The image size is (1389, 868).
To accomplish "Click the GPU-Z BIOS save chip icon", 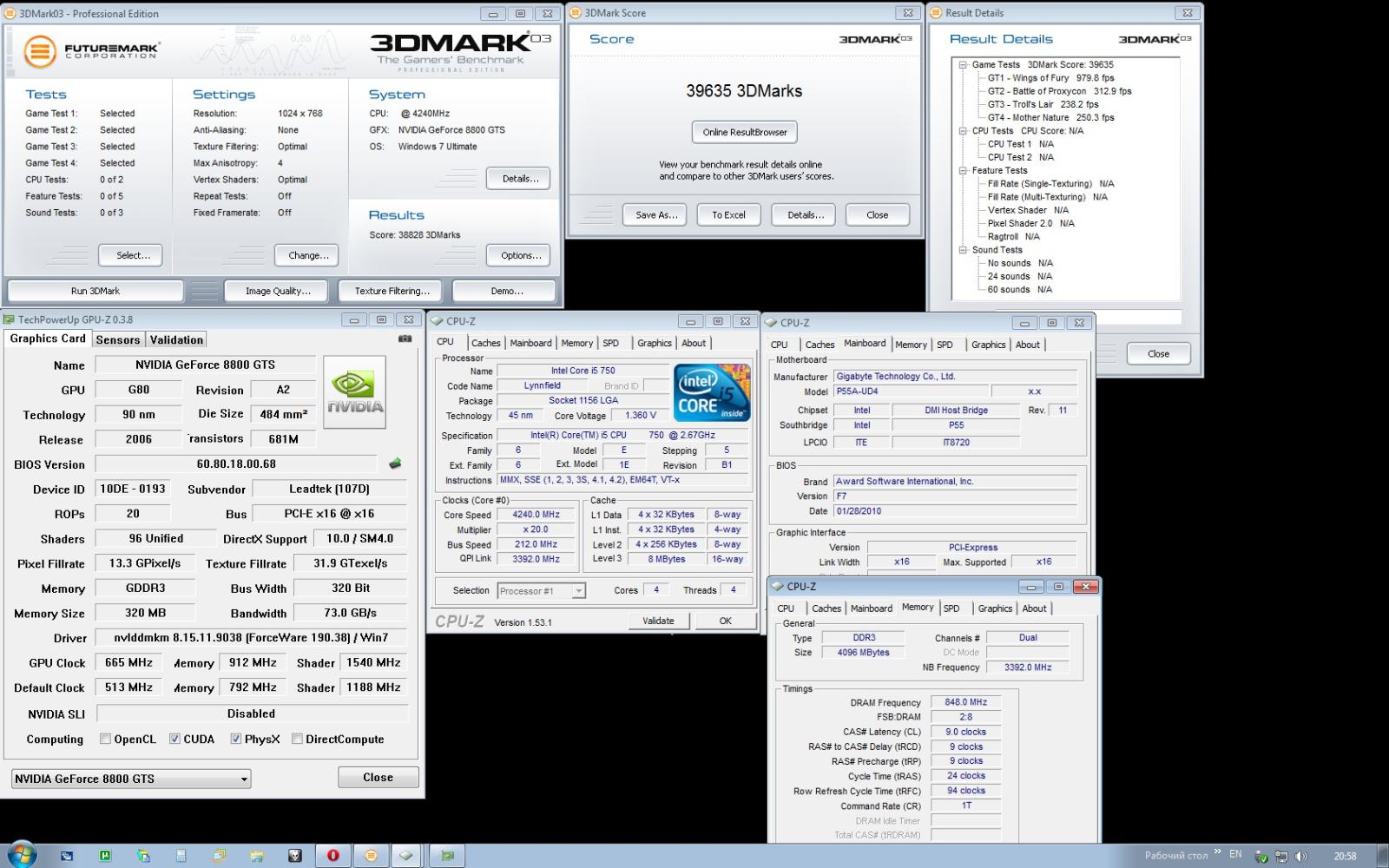I will [x=395, y=464].
